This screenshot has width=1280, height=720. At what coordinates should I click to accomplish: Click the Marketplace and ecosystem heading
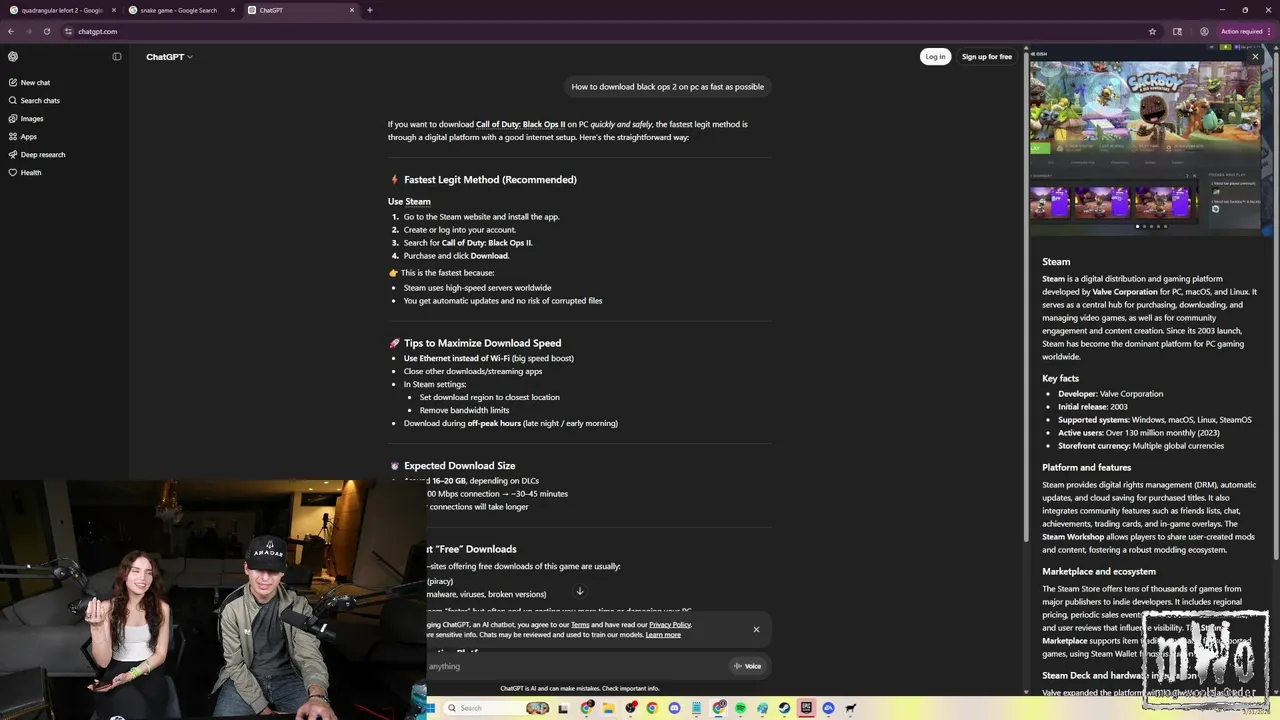(x=1099, y=571)
